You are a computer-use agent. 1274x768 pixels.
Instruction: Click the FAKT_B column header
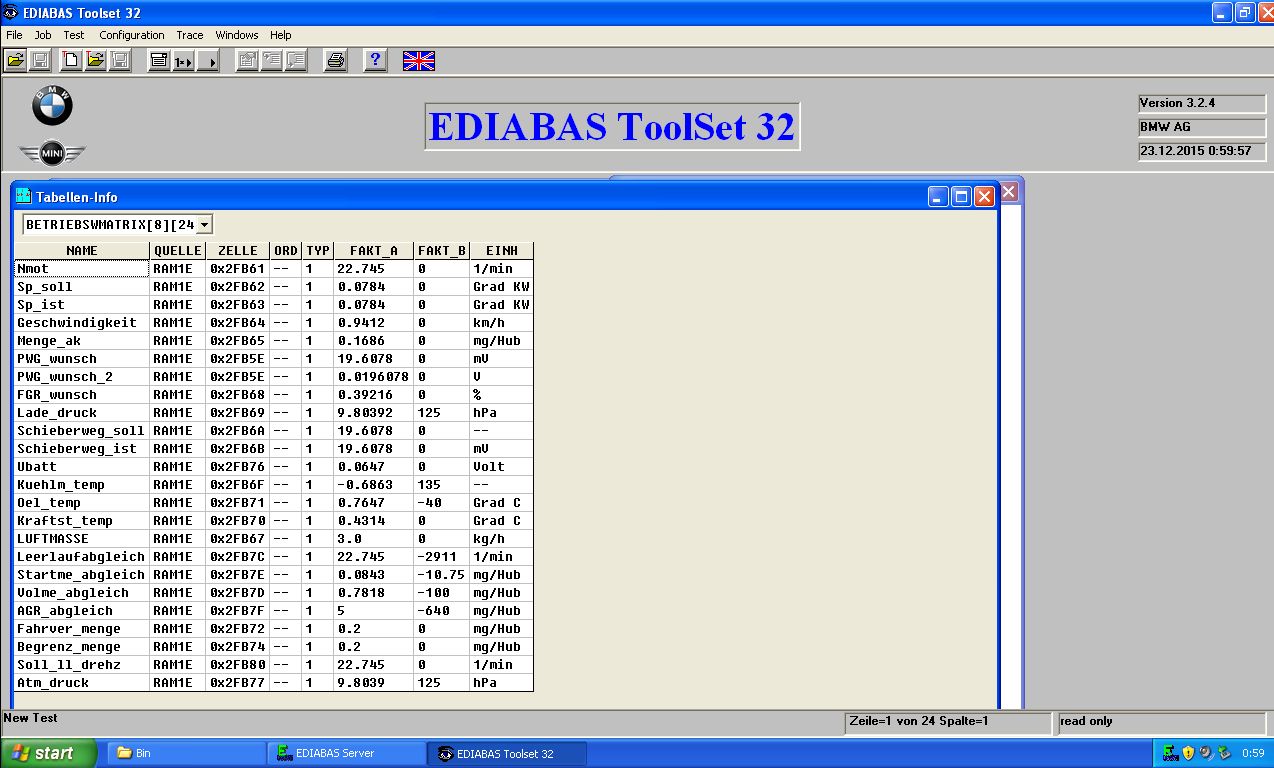point(442,251)
